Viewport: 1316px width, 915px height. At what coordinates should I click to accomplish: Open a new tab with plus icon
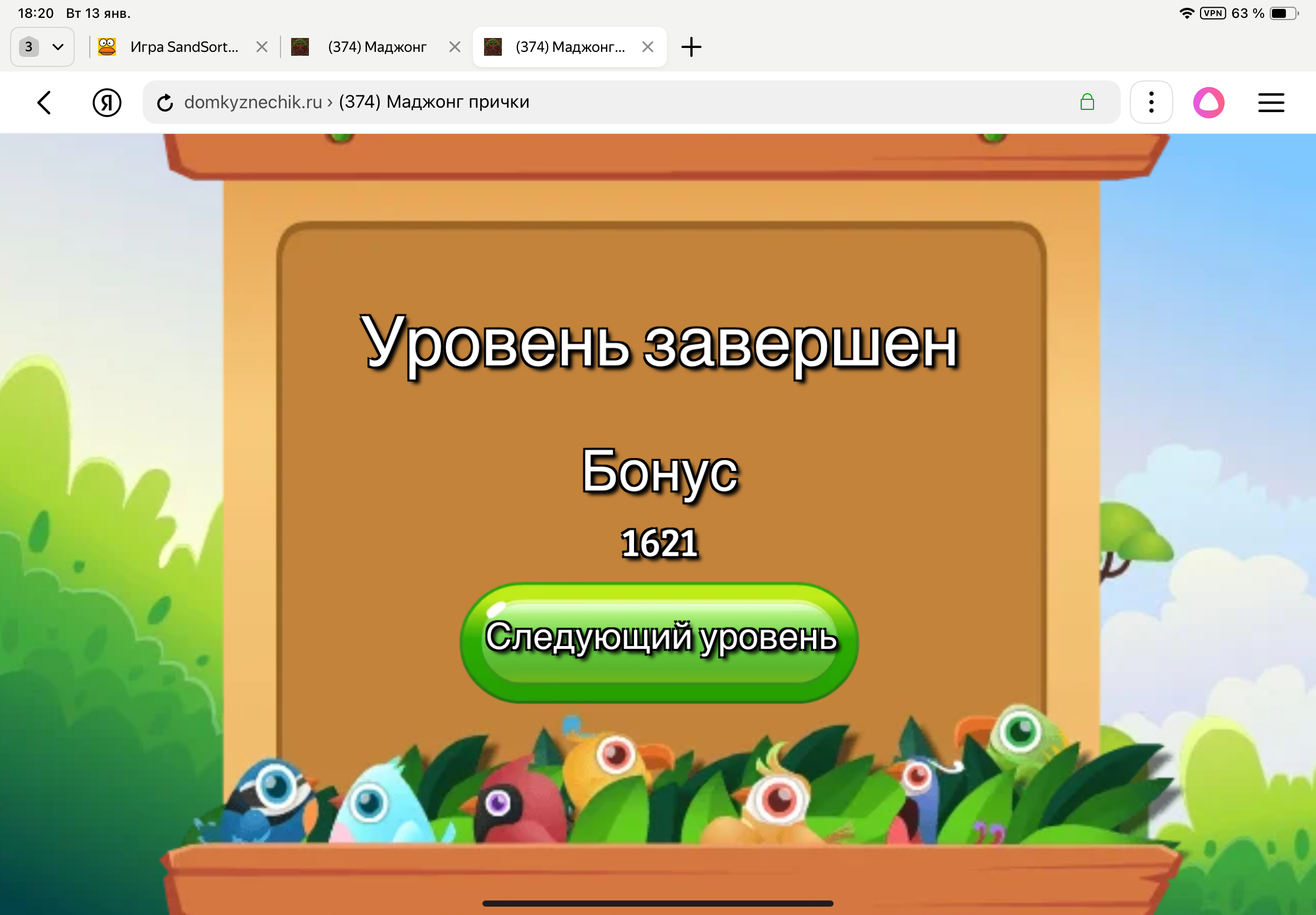[691, 46]
